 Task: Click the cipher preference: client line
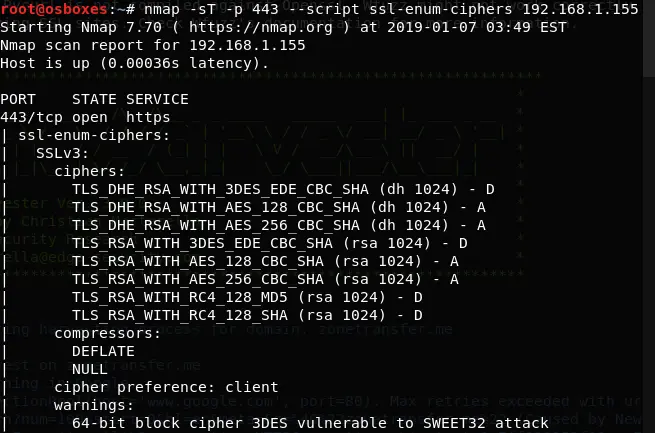click(x=166, y=387)
